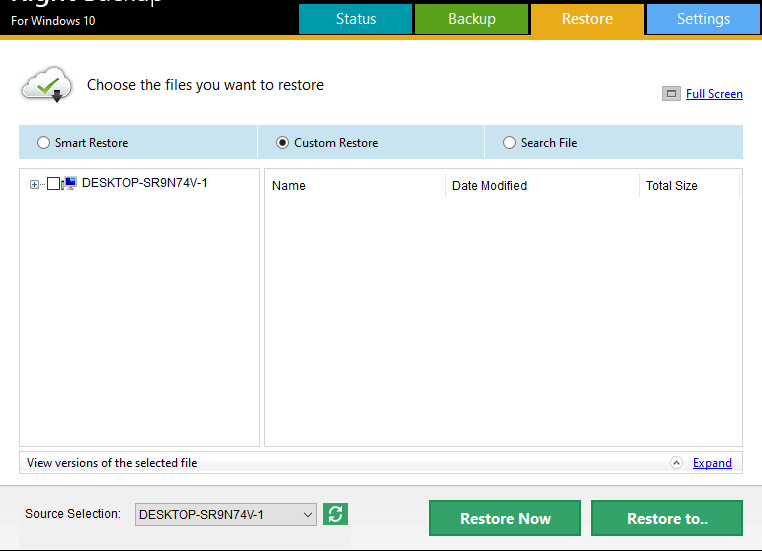Click the circular chevron beside Expand
This screenshot has height=551, width=762.
point(676,463)
